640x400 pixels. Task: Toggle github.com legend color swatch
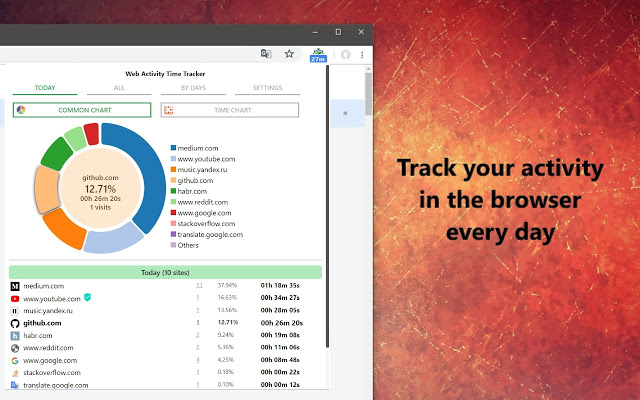tap(173, 180)
